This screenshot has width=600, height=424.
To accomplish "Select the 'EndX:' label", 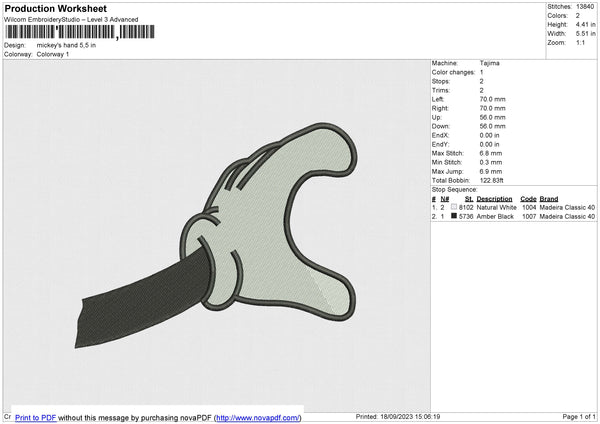I will pos(440,135).
